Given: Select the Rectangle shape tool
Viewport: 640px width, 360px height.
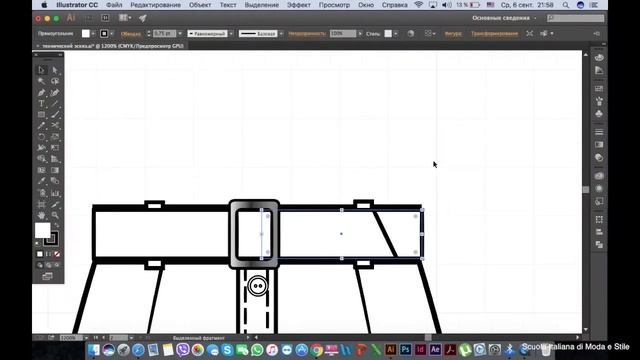Looking at the screenshot, I should pyautogui.click(x=42, y=115).
